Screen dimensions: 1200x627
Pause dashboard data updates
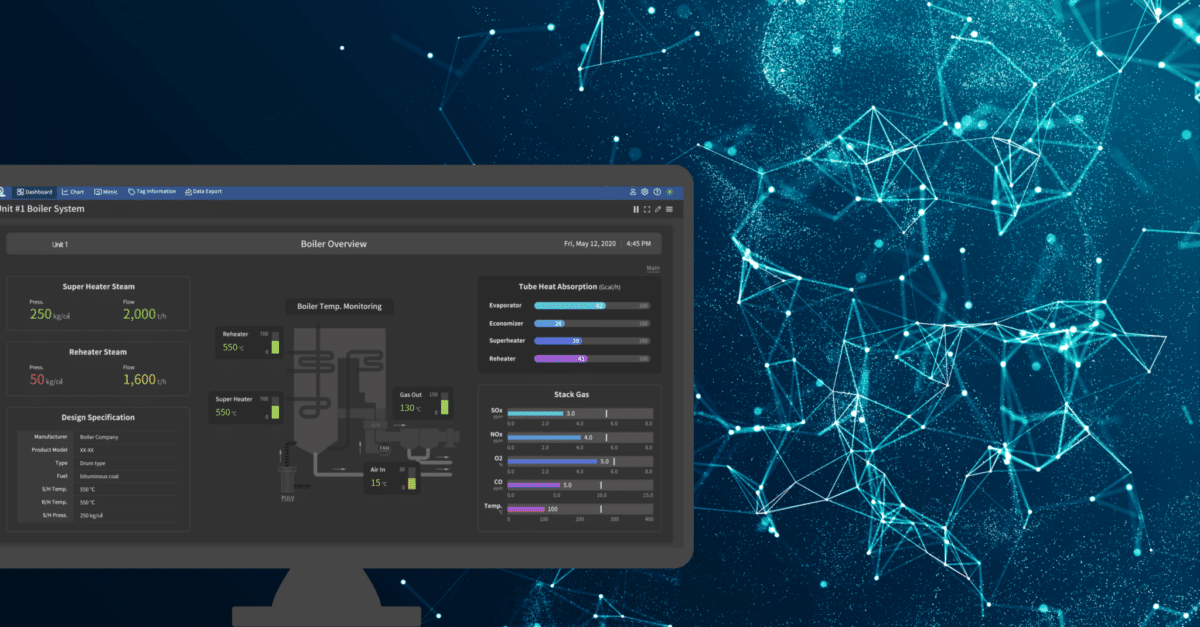pos(636,209)
